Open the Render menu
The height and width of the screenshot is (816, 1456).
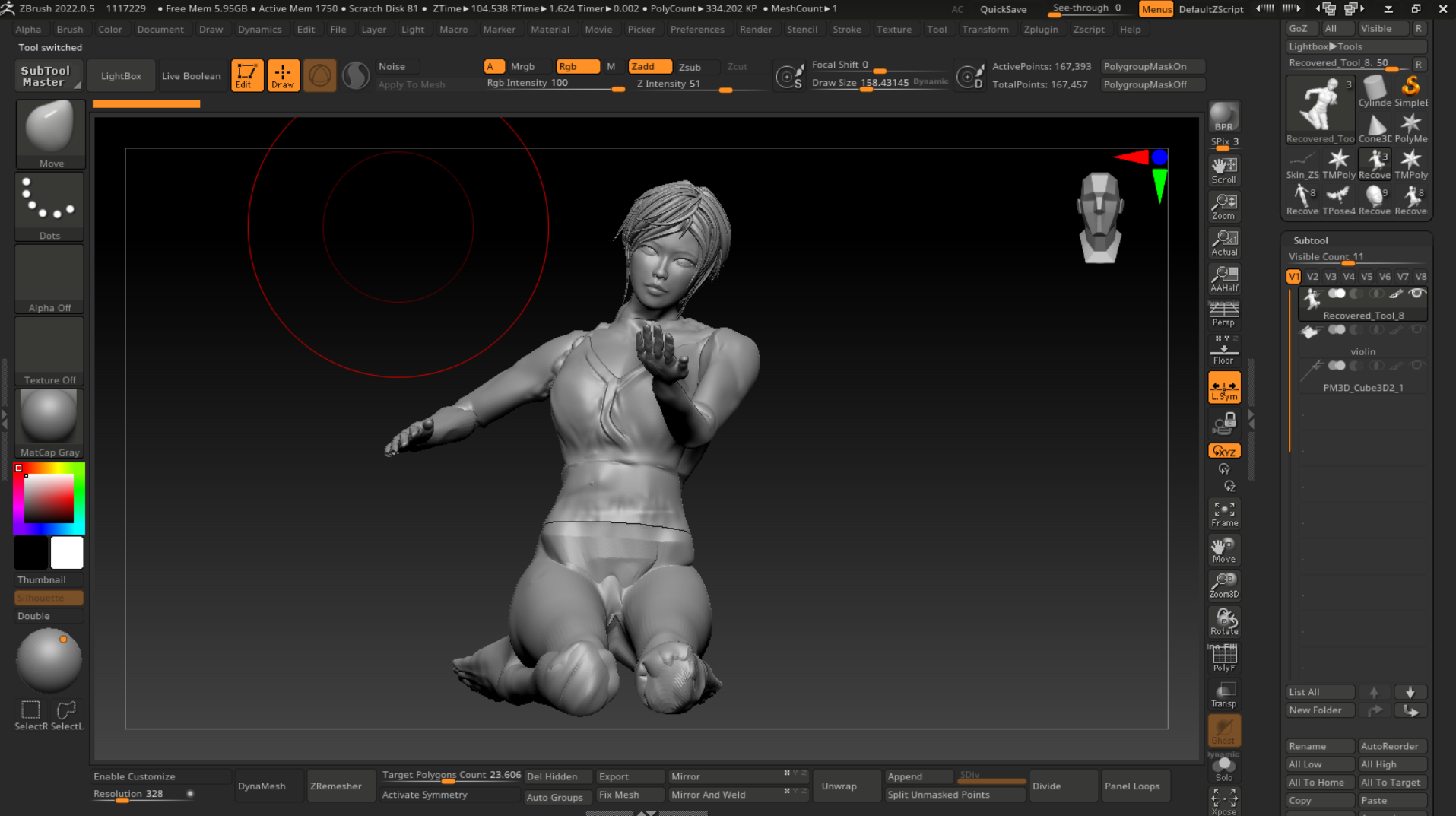[756, 29]
